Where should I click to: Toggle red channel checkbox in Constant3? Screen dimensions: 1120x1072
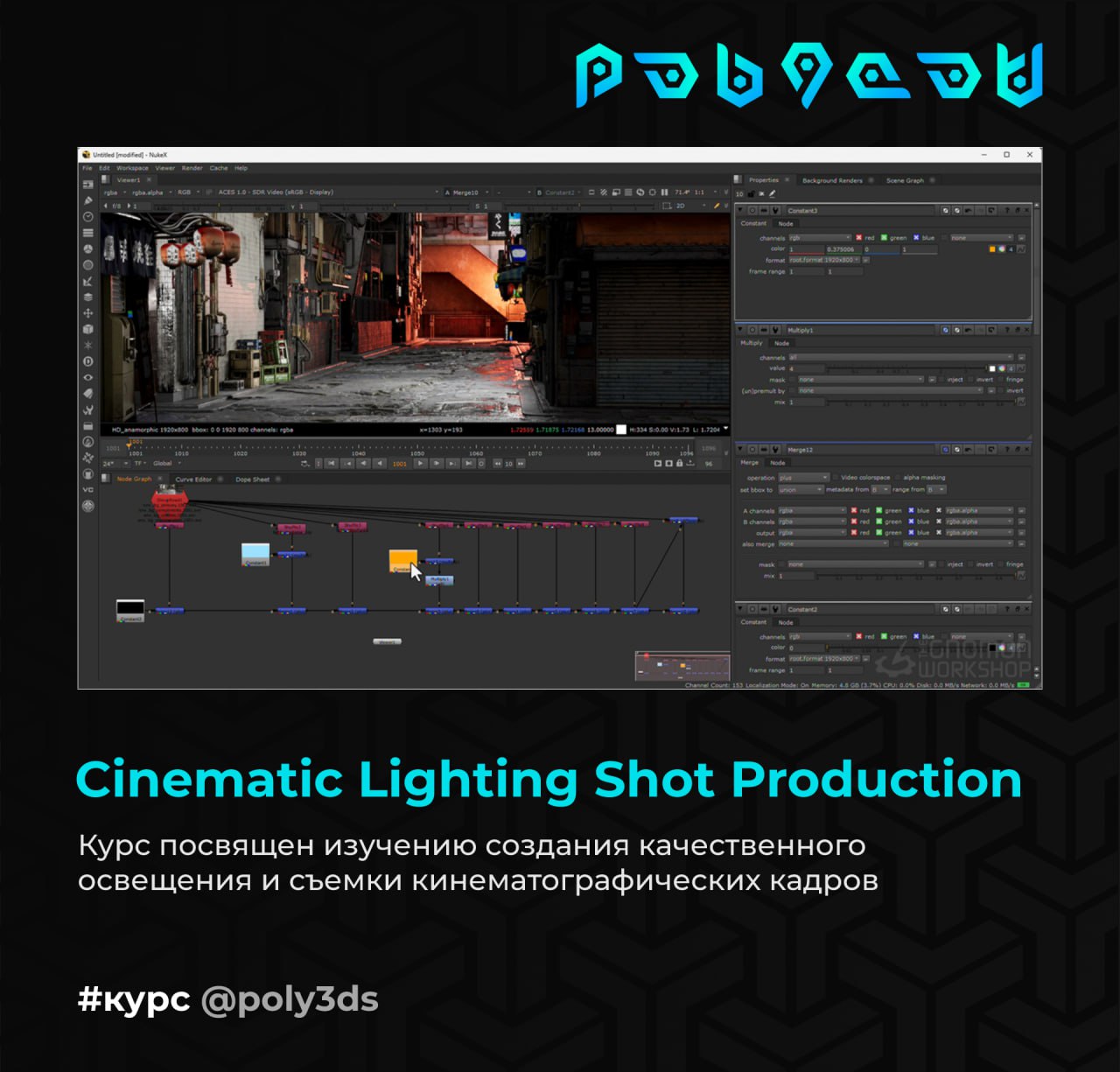point(859,237)
